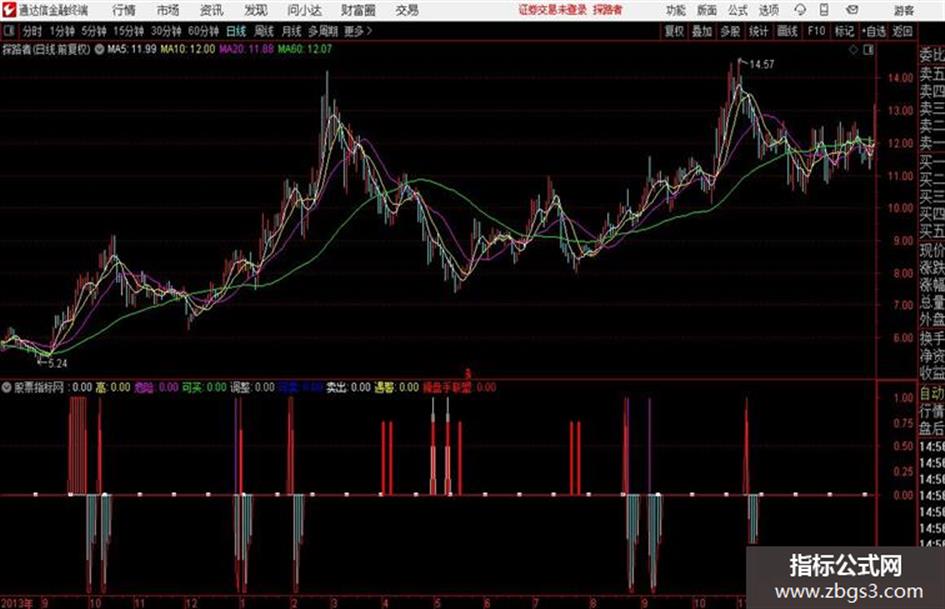Expand the 探路者 main chart indicator dropdown arrow
This screenshot has height=609, width=945.
click(x=99, y=49)
